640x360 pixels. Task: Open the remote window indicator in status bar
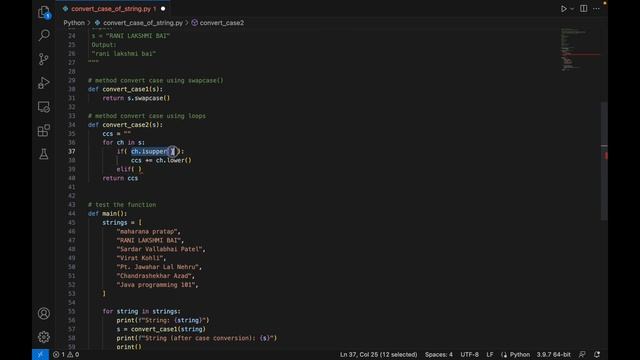40,355
